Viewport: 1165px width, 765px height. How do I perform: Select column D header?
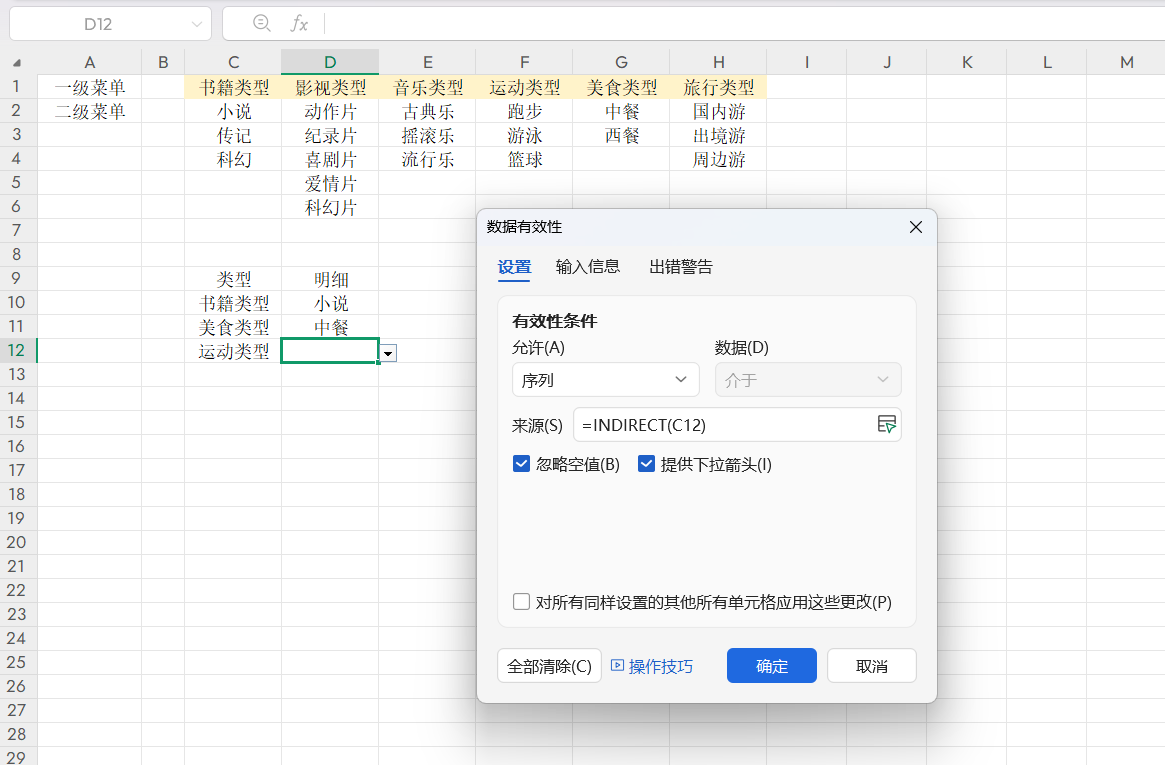tap(330, 62)
